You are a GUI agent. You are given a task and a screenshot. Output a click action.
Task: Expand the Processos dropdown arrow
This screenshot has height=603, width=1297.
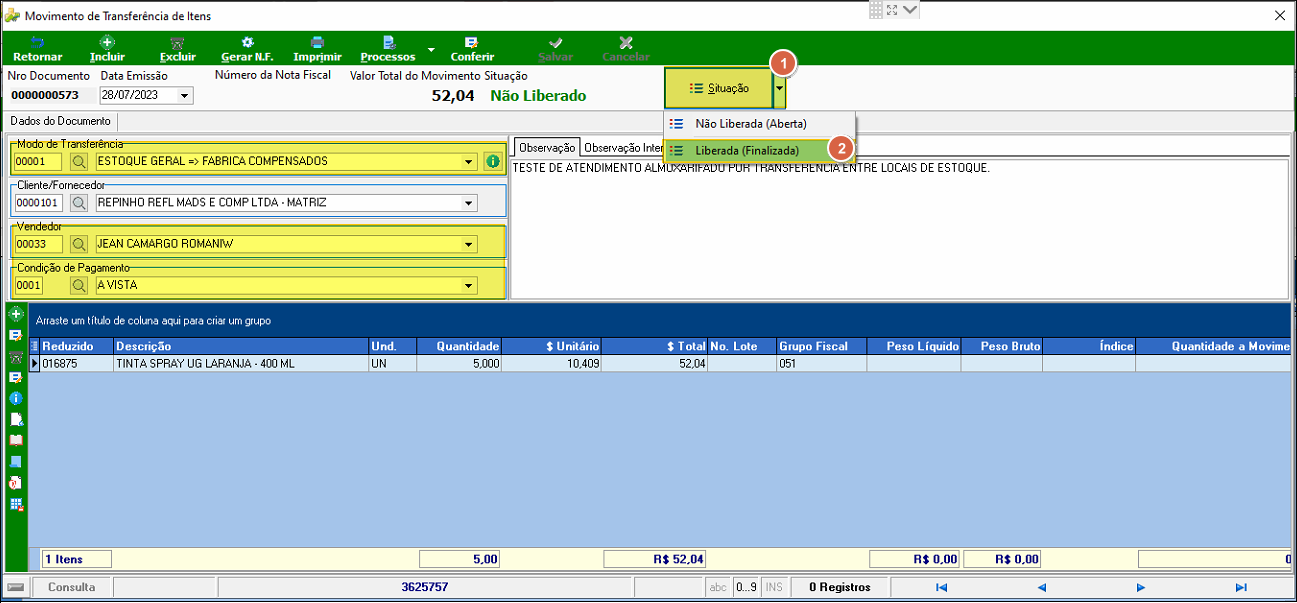(x=431, y=49)
